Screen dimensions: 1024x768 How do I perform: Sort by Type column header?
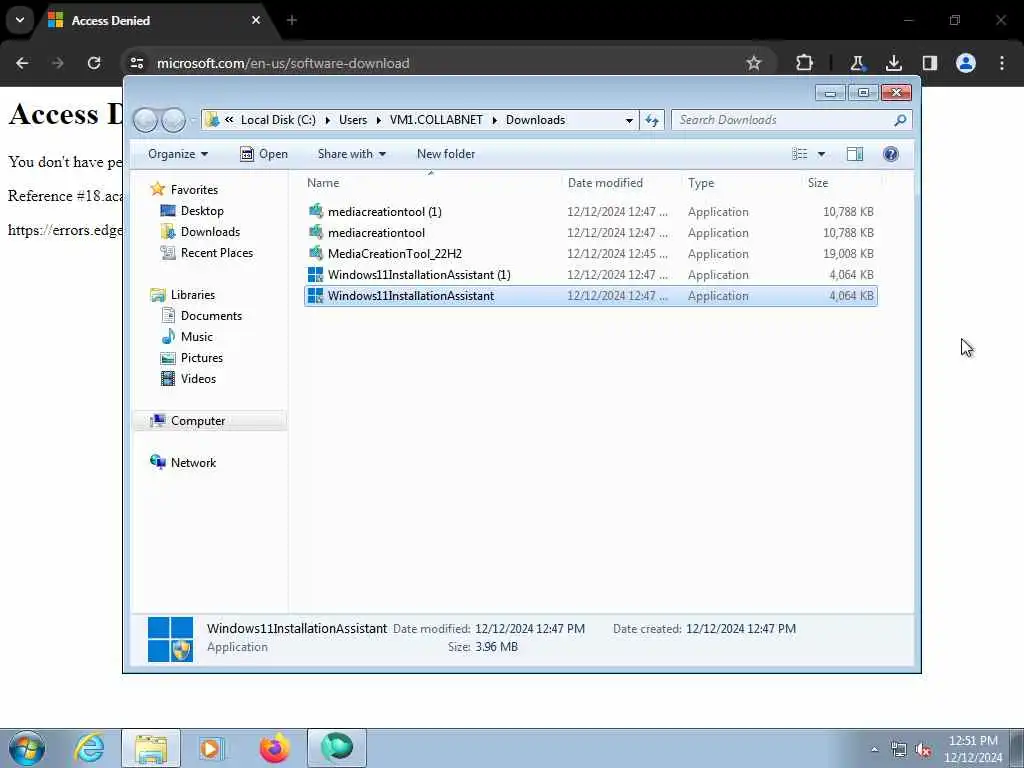[701, 183]
